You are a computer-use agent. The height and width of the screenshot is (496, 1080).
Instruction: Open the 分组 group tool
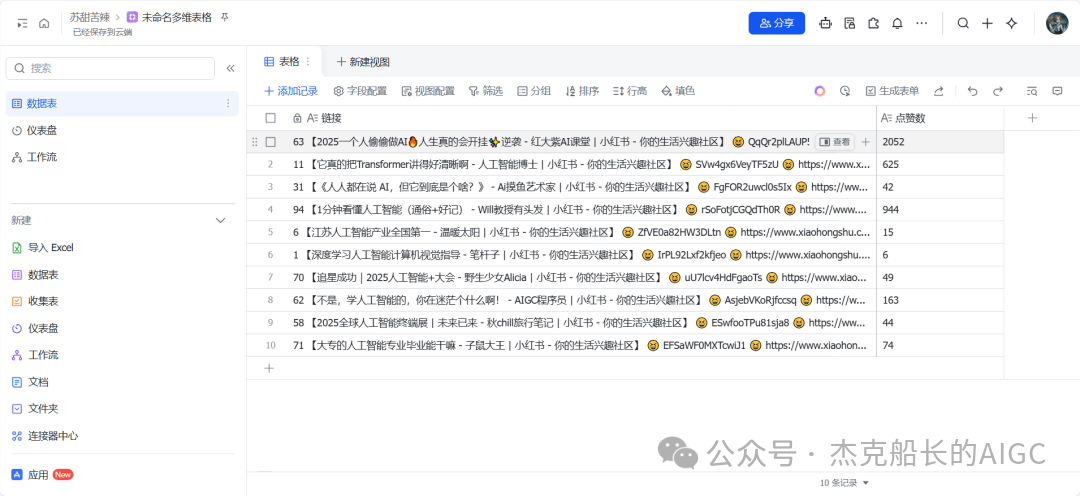point(534,91)
